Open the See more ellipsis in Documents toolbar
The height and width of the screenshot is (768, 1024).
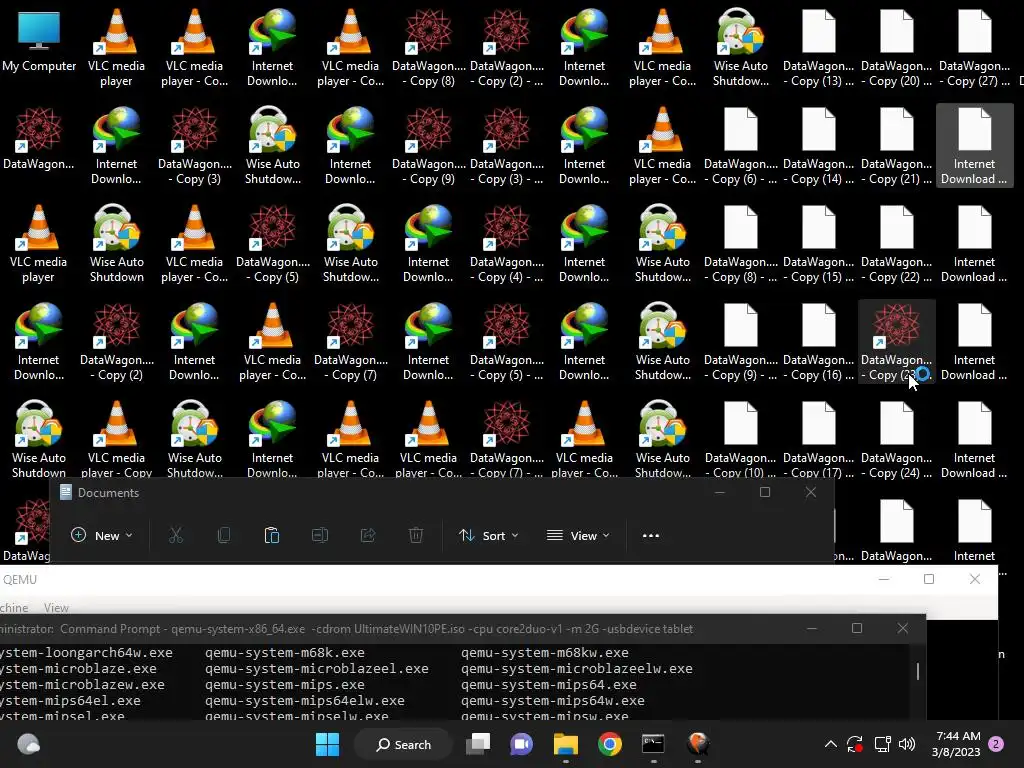pos(650,536)
